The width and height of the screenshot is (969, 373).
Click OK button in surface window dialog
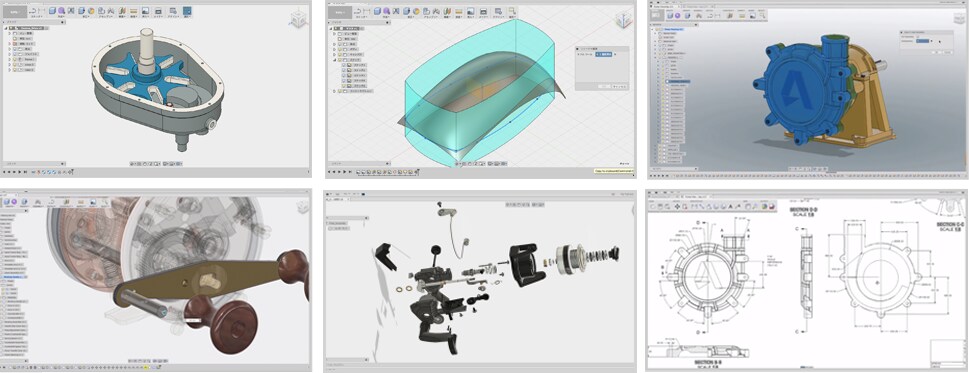[604, 86]
